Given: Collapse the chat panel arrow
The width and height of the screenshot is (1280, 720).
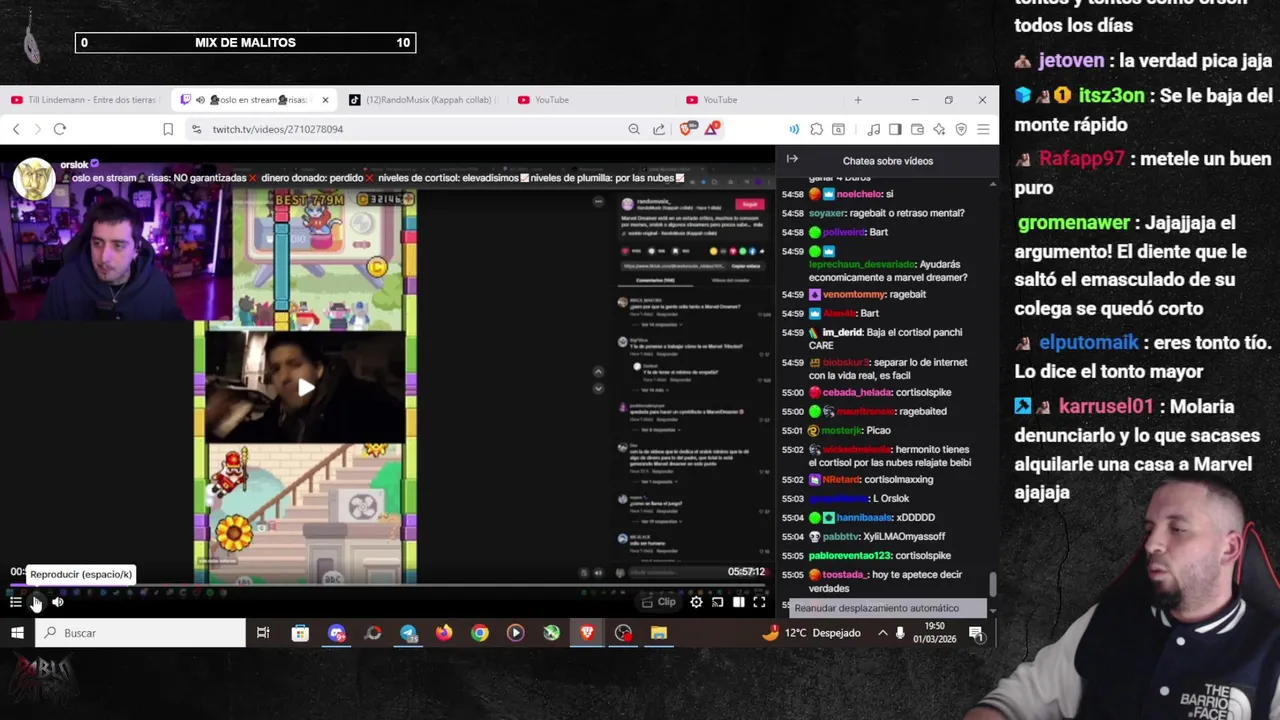Looking at the screenshot, I should pos(792,159).
